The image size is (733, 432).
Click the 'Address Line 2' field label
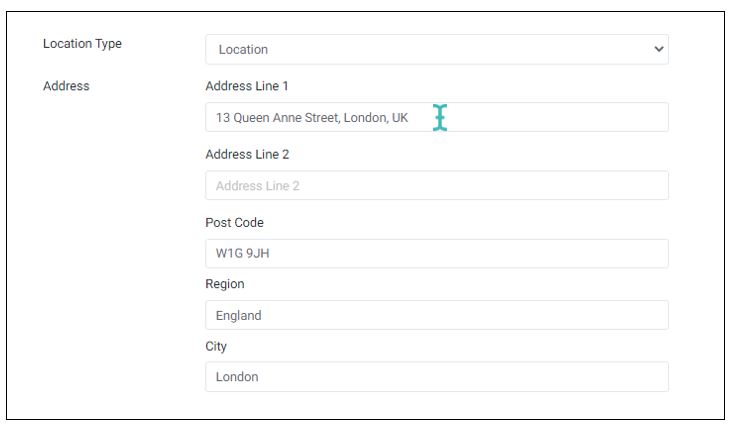pos(247,154)
